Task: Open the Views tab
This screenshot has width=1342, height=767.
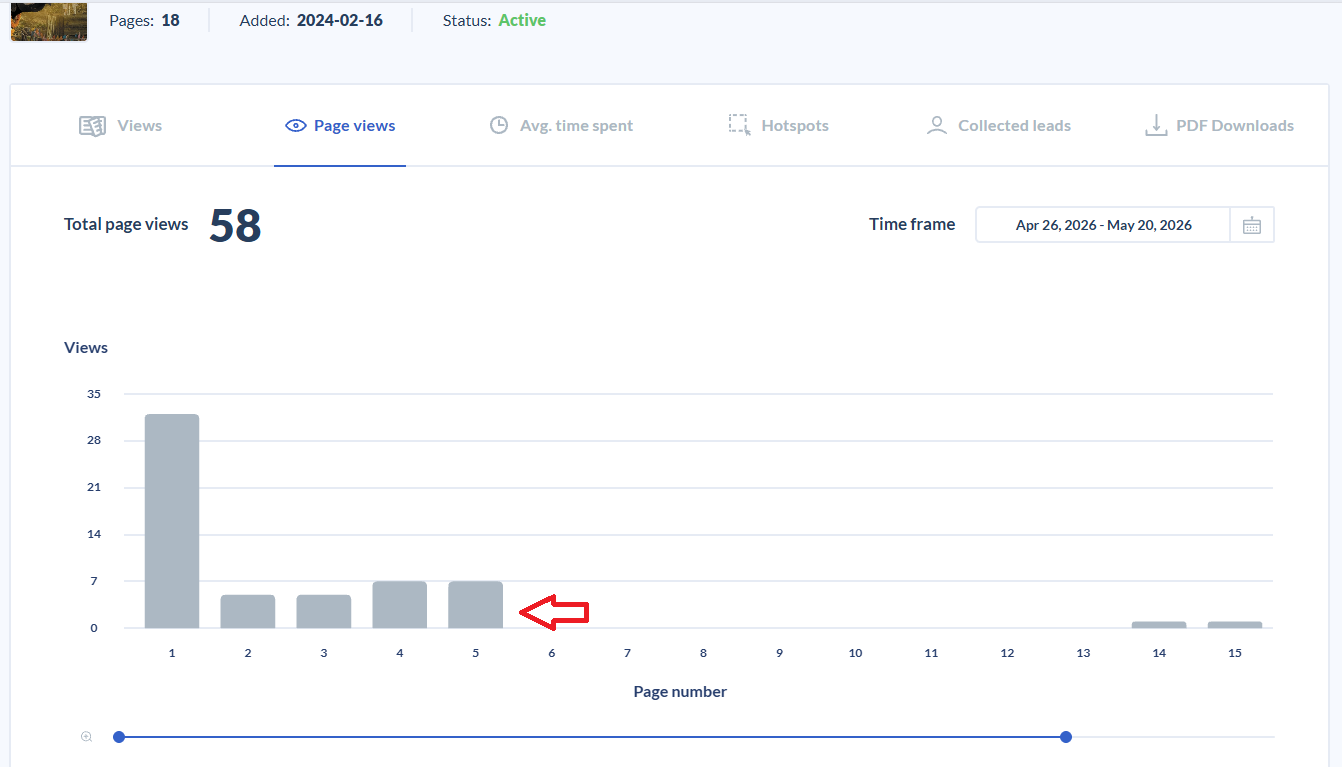Action: coord(120,125)
